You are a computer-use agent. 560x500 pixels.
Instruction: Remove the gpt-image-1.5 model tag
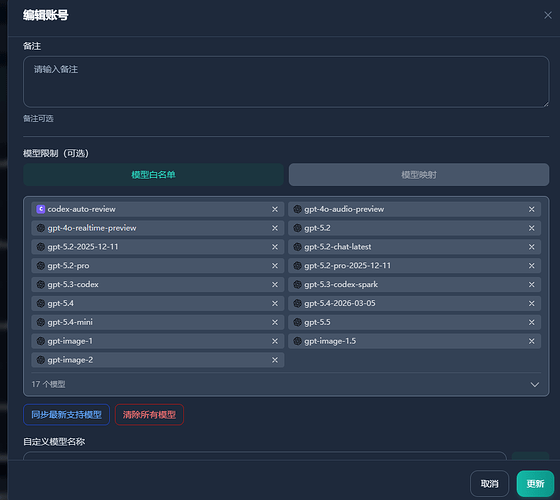531,341
